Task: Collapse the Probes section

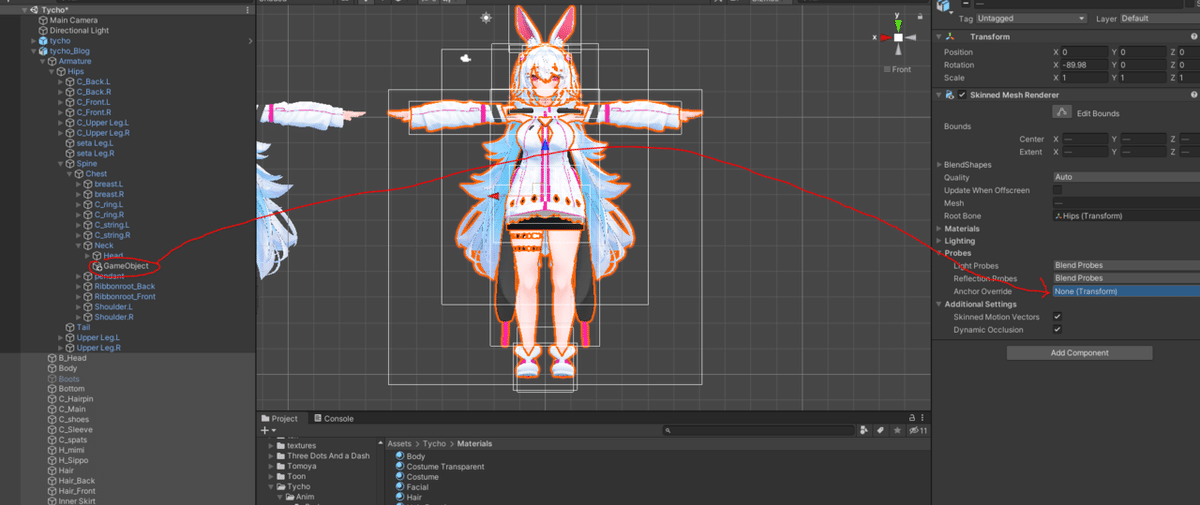Action: pos(938,253)
